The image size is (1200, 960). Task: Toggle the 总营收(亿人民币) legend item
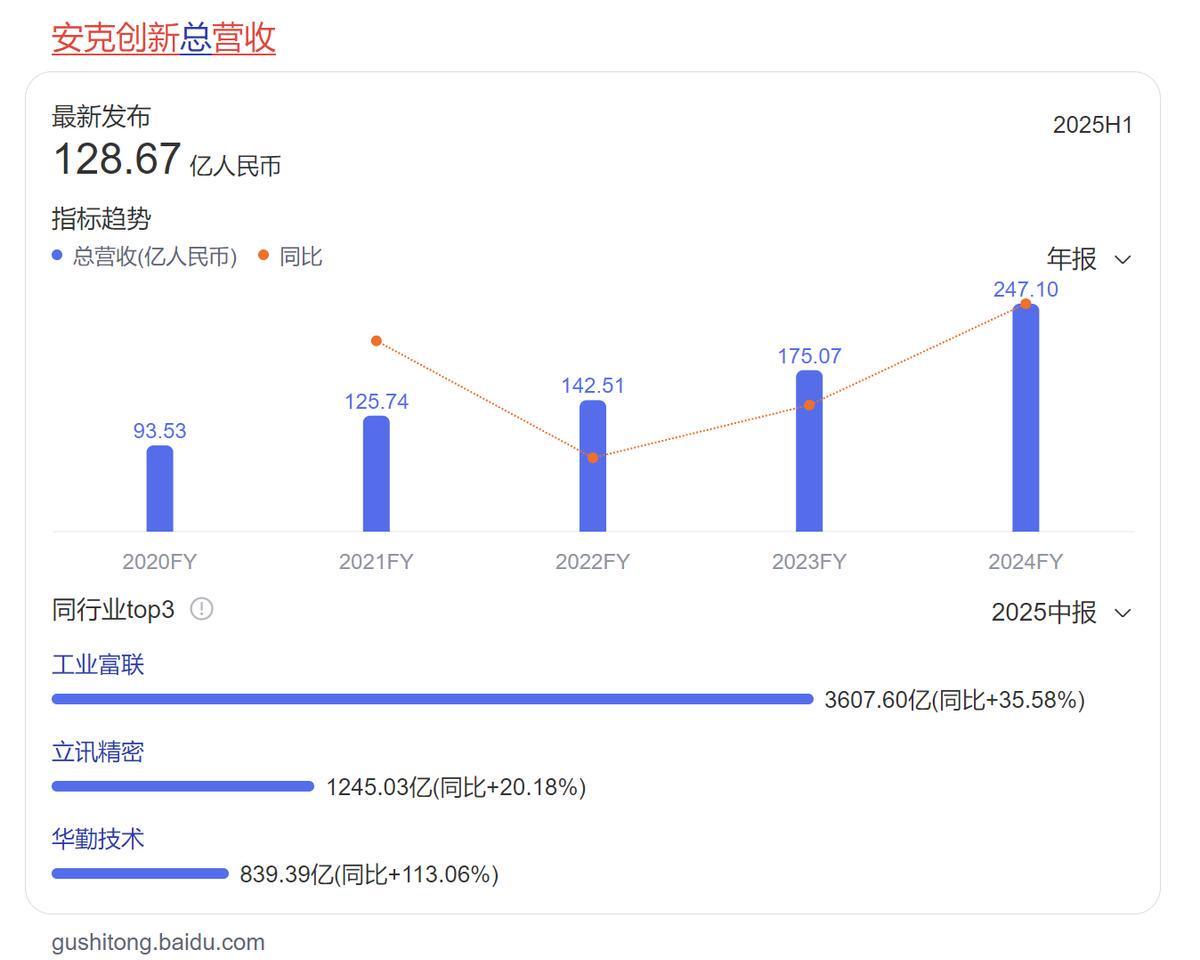tap(145, 256)
